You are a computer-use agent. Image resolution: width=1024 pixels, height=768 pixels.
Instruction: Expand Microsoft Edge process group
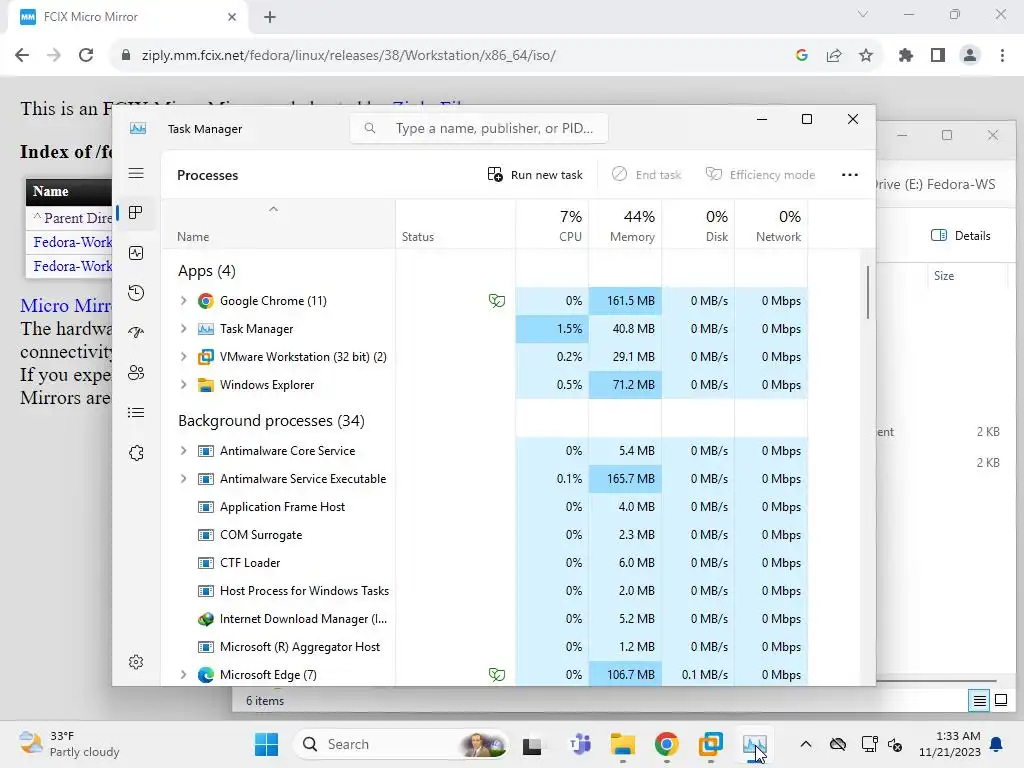click(184, 675)
